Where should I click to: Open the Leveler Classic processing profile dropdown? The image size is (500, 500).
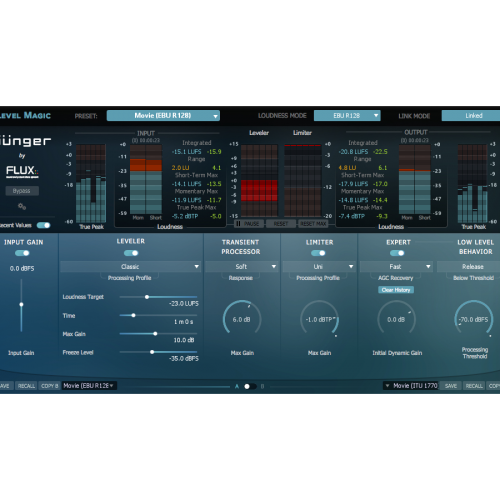(131, 267)
